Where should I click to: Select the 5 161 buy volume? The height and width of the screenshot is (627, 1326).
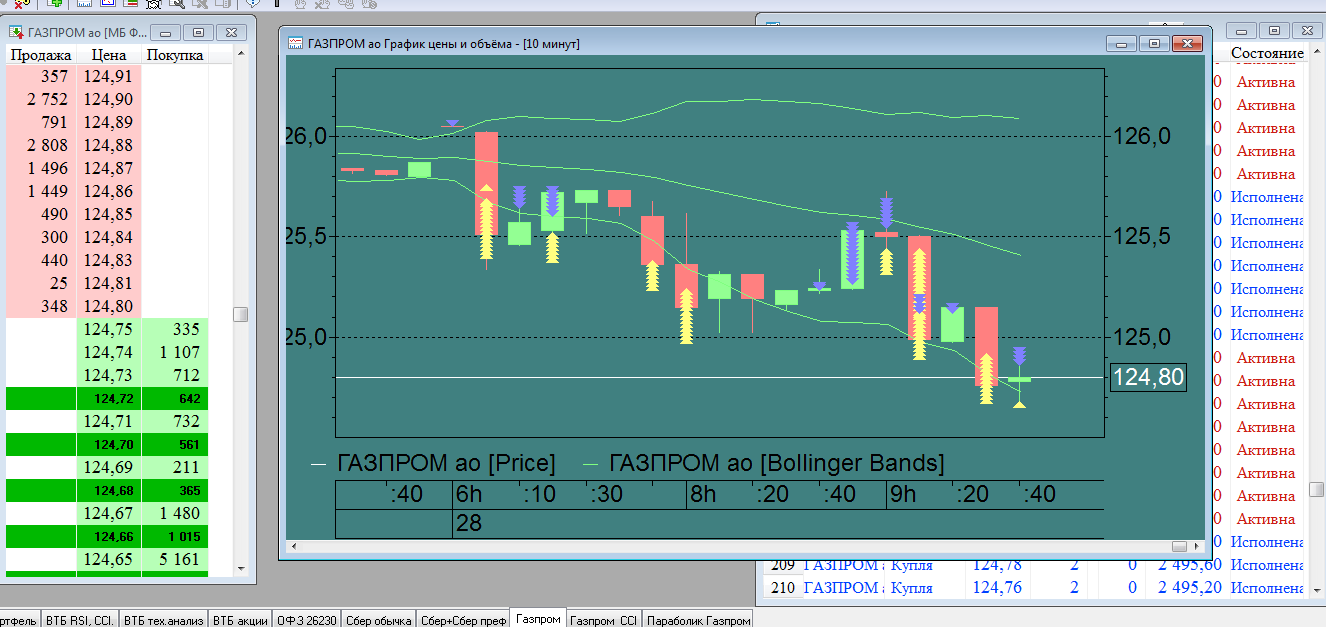pos(175,559)
